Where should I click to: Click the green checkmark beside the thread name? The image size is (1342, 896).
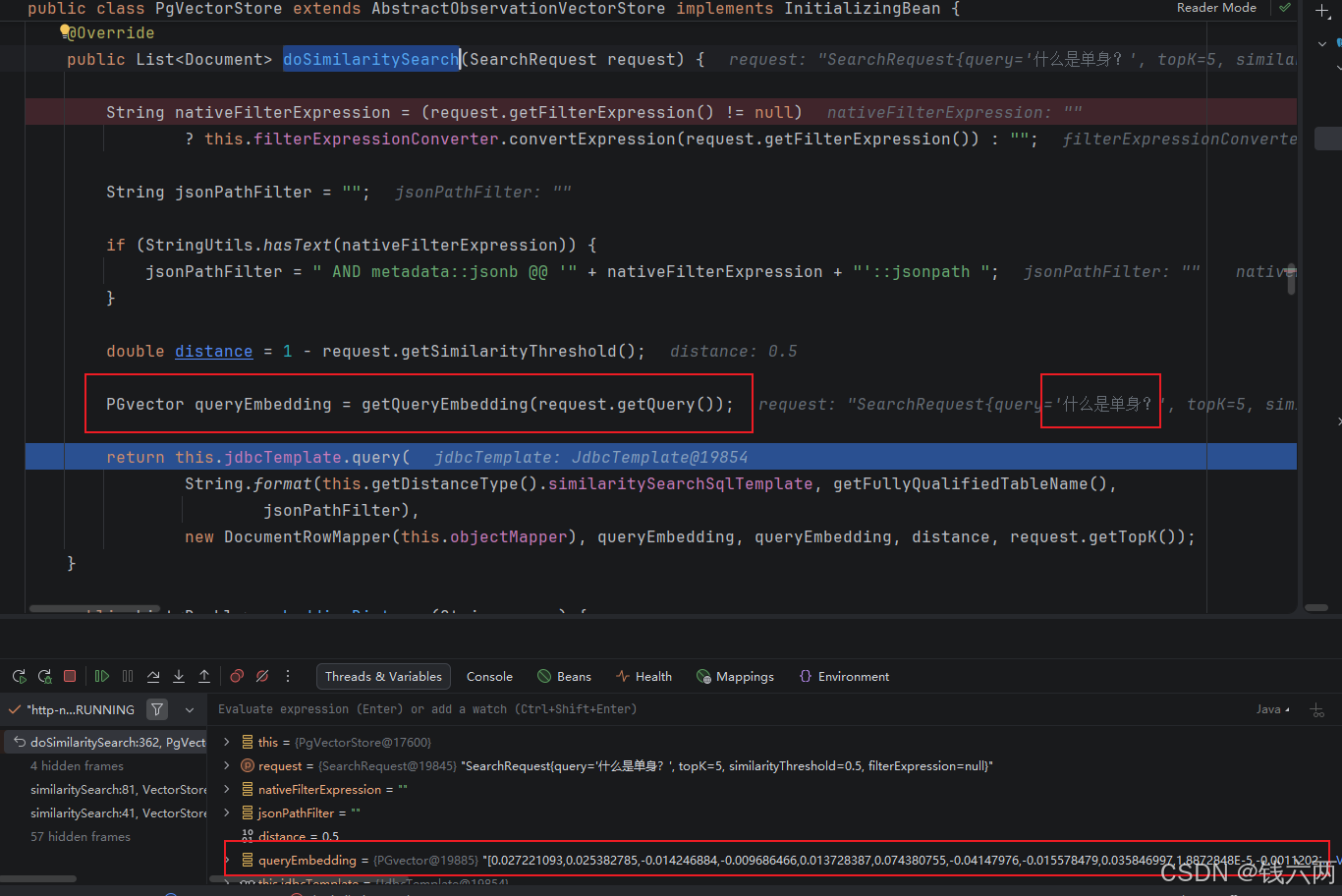pos(14,709)
